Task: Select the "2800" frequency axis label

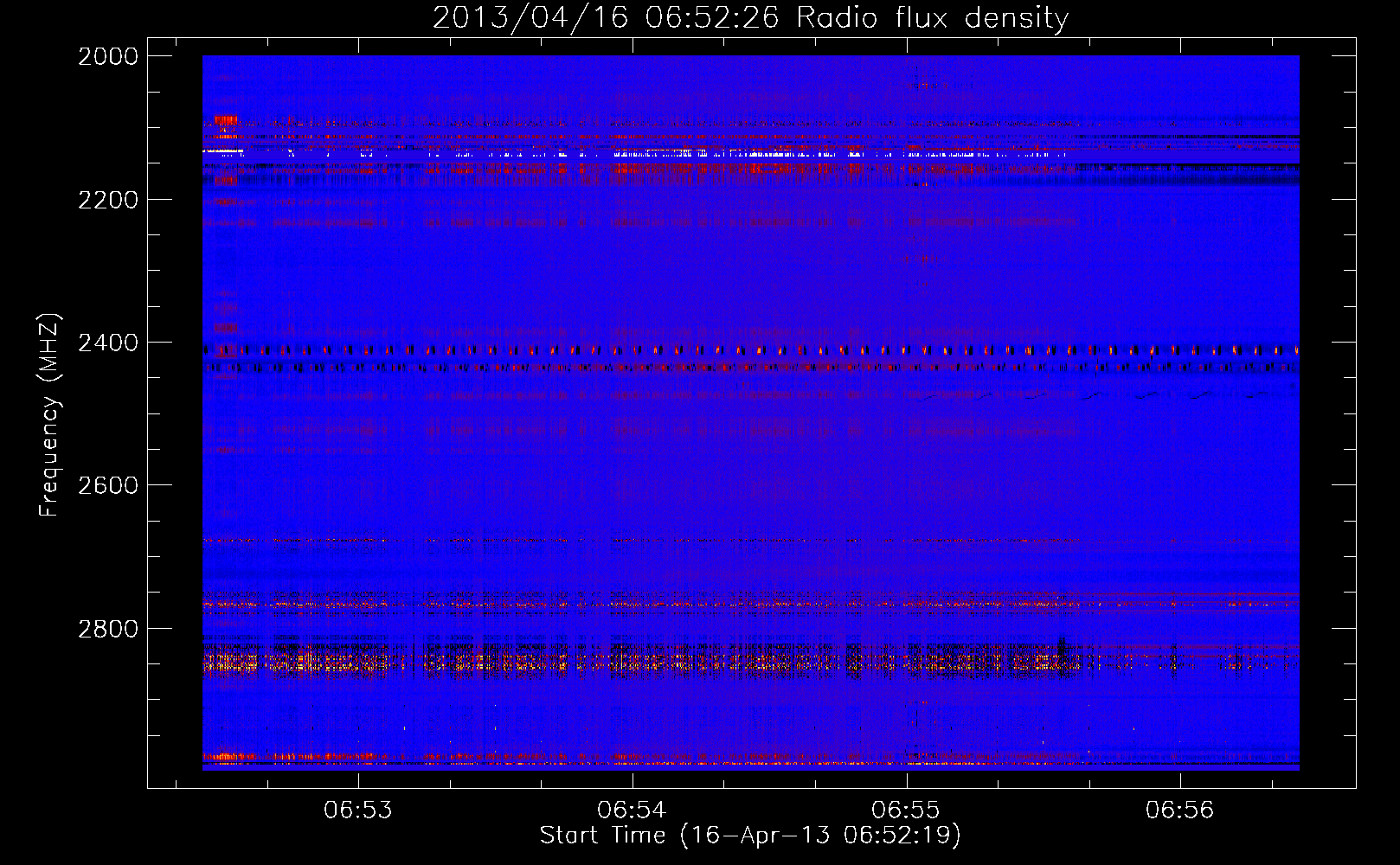Action: pyautogui.click(x=108, y=628)
